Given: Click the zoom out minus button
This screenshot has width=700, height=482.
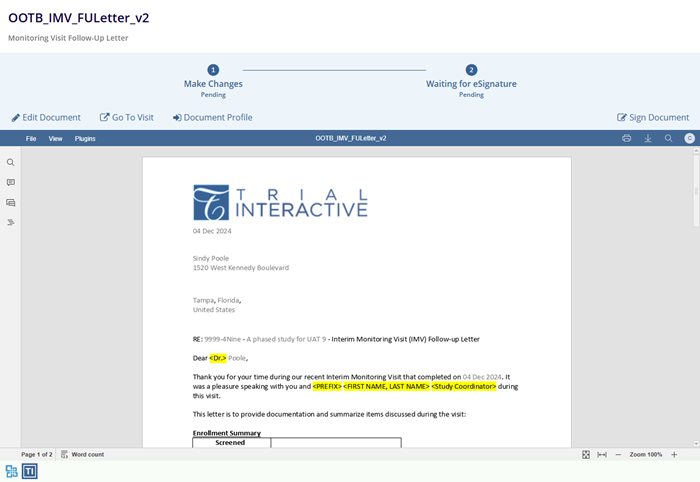Looking at the screenshot, I should pos(618,454).
